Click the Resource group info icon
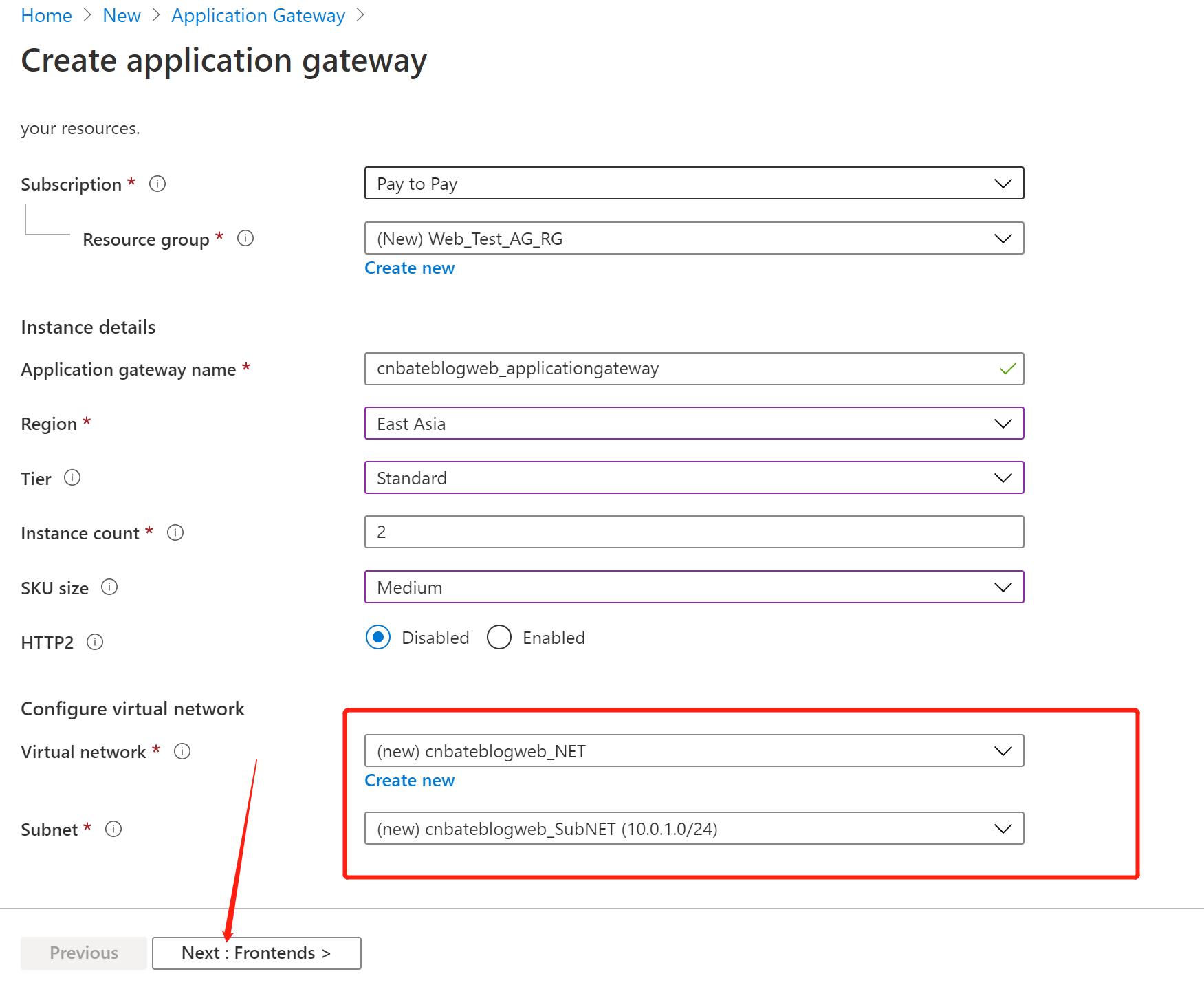The width and height of the screenshot is (1204, 985). coord(246,239)
